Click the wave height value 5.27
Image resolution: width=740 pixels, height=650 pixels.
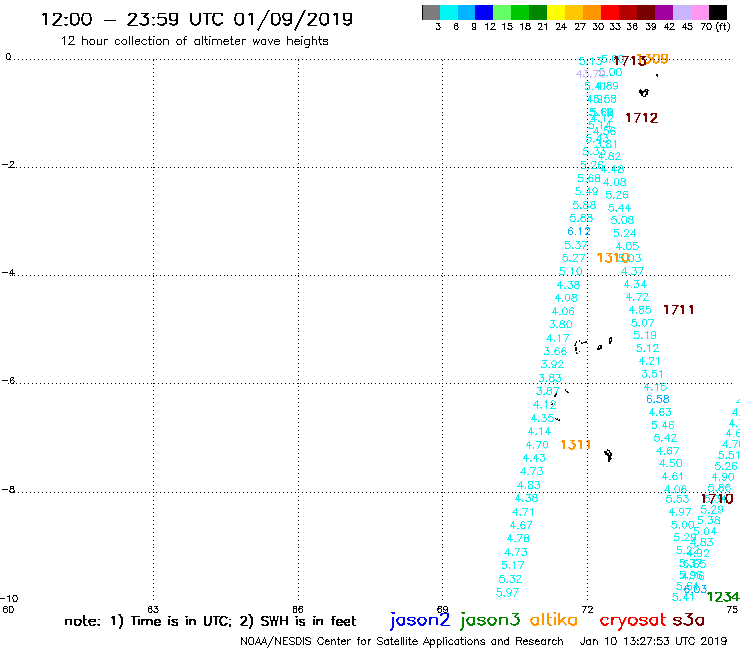pyautogui.click(x=573, y=258)
